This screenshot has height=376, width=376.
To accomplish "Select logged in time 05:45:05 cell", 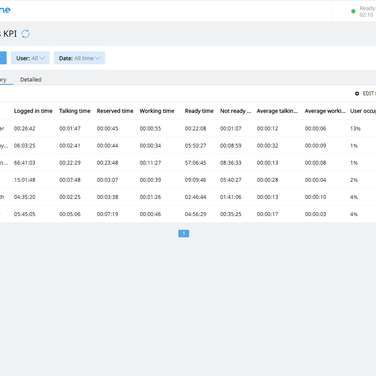I will [24, 214].
